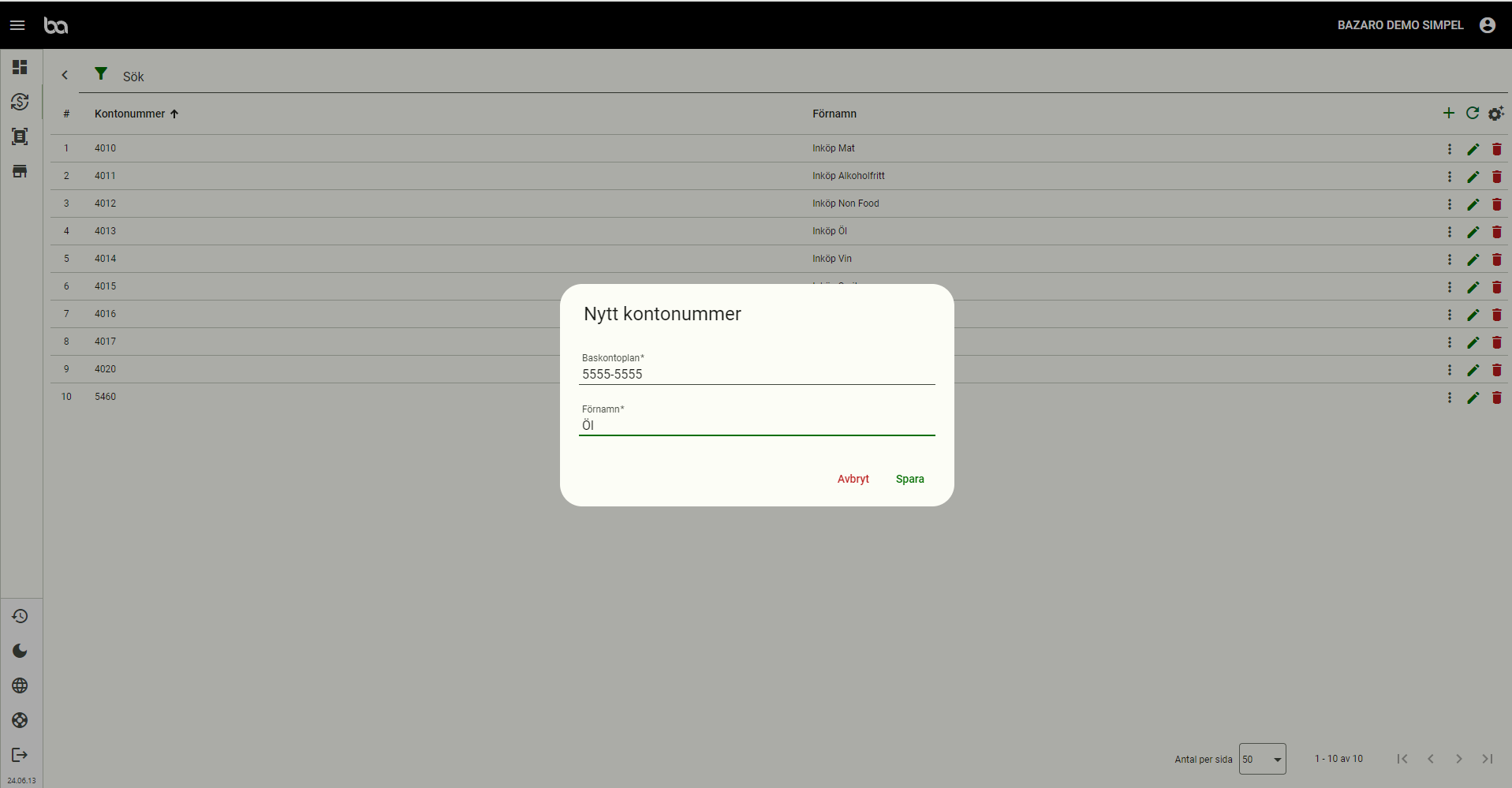Open more options for row 4020
The image size is (1512, 788).
1450,370
